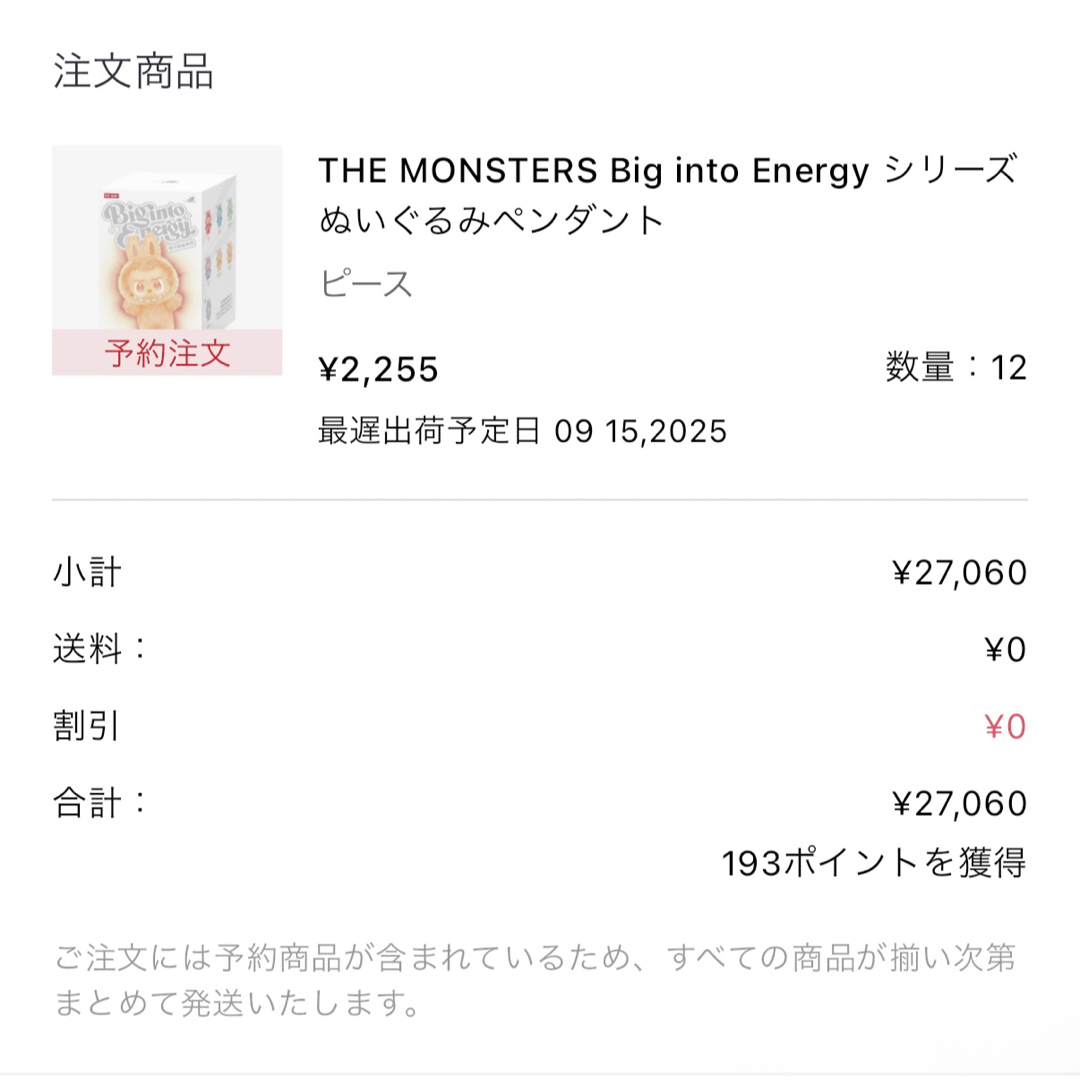
Task: Tap the red 予約注文 pre-order badge
Action: pos(167,353)
